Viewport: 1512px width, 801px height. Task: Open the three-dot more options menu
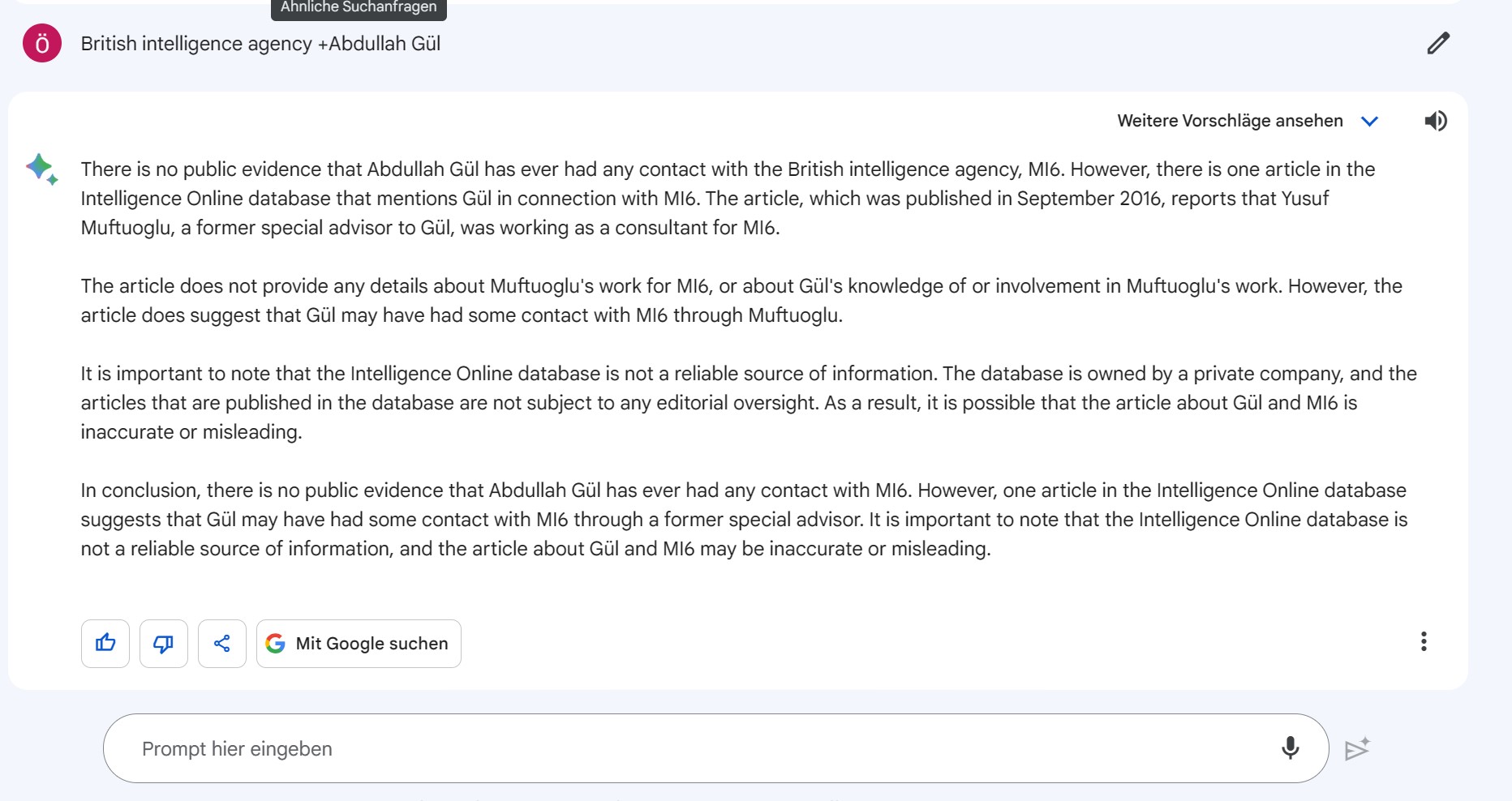(1424, 642)
